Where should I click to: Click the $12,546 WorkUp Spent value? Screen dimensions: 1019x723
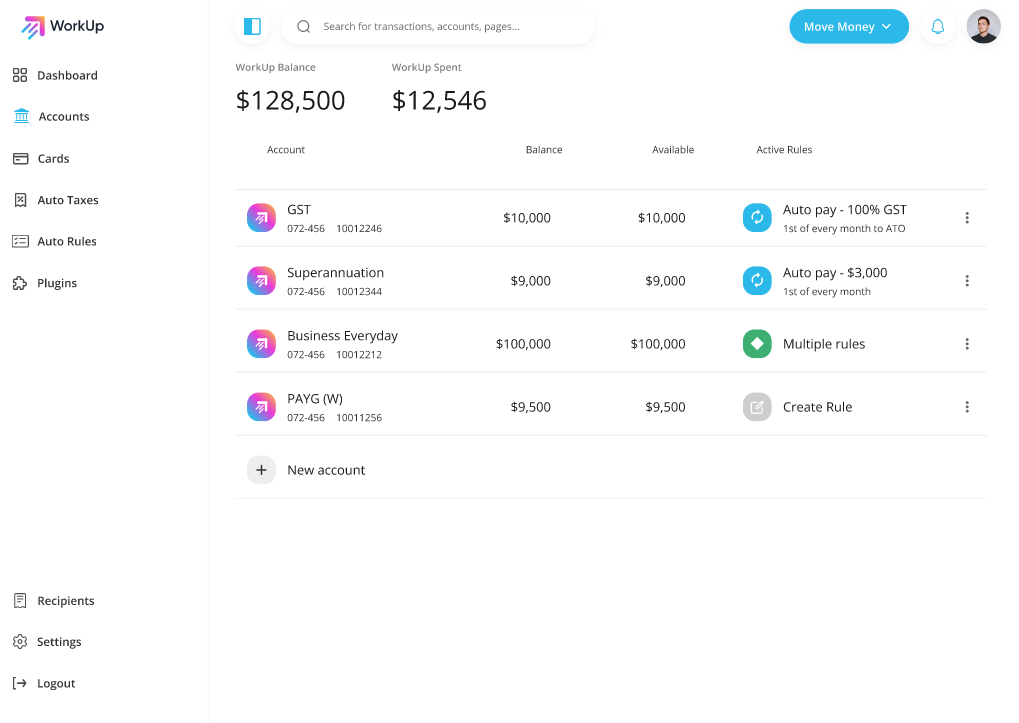click(x=439, y=101)
